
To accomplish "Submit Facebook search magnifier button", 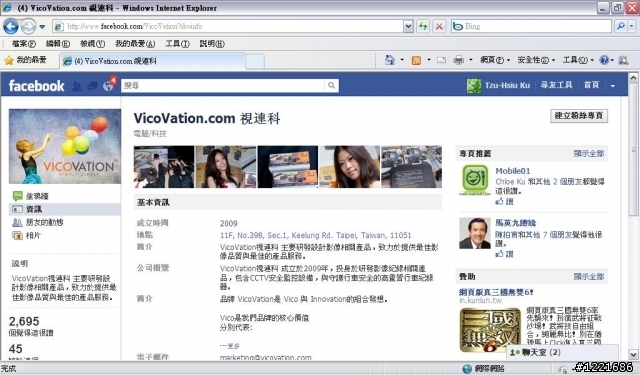I will pos(331,85).
